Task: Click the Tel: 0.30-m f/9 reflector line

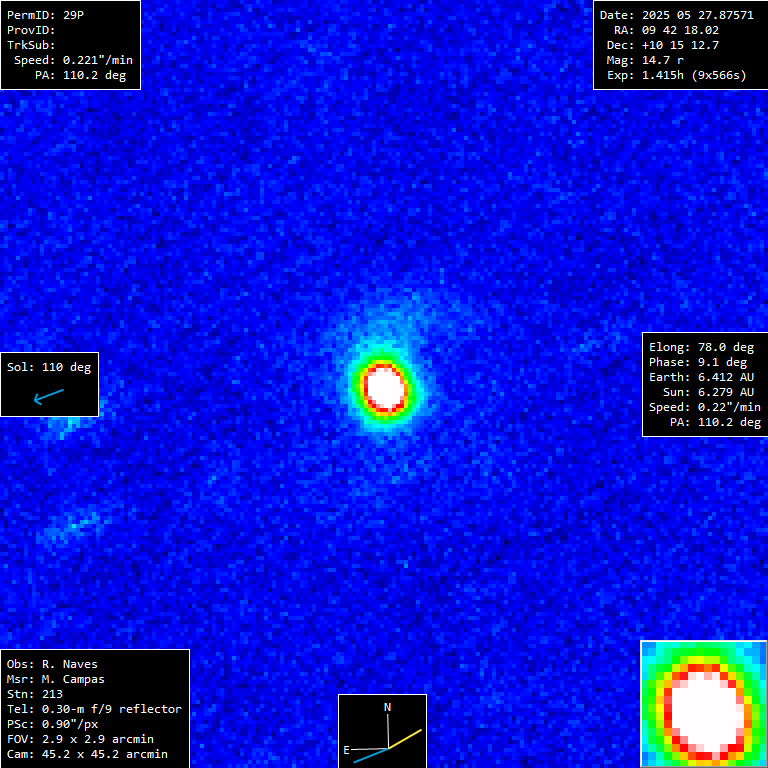Action: 94,709
